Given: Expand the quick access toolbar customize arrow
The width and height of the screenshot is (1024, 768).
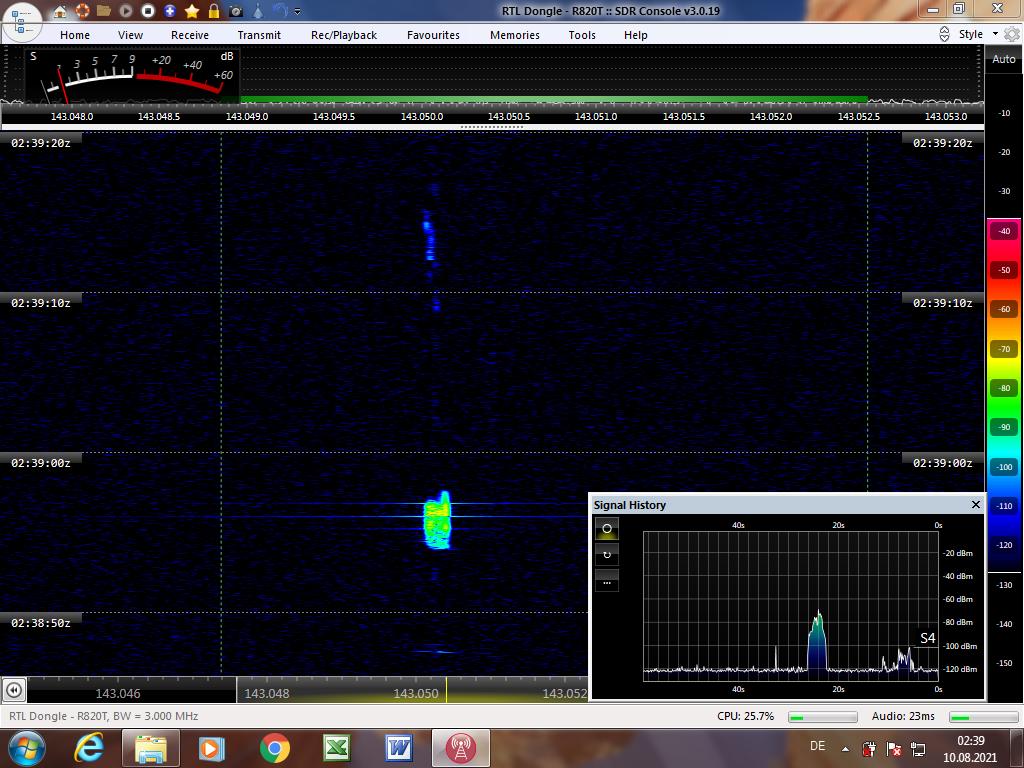Looking at the screenshot, I should pos(298,11).
